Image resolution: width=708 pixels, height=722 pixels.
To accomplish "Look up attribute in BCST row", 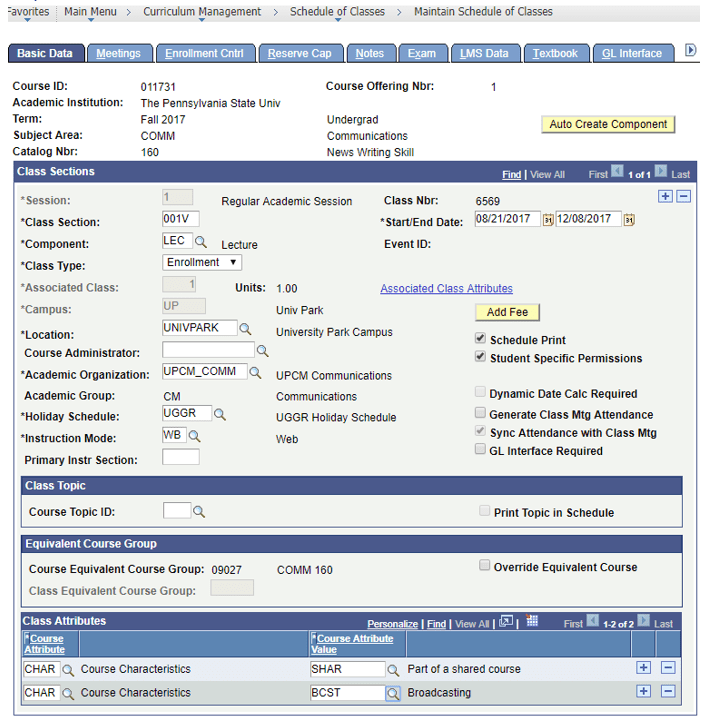I will 68,693.
